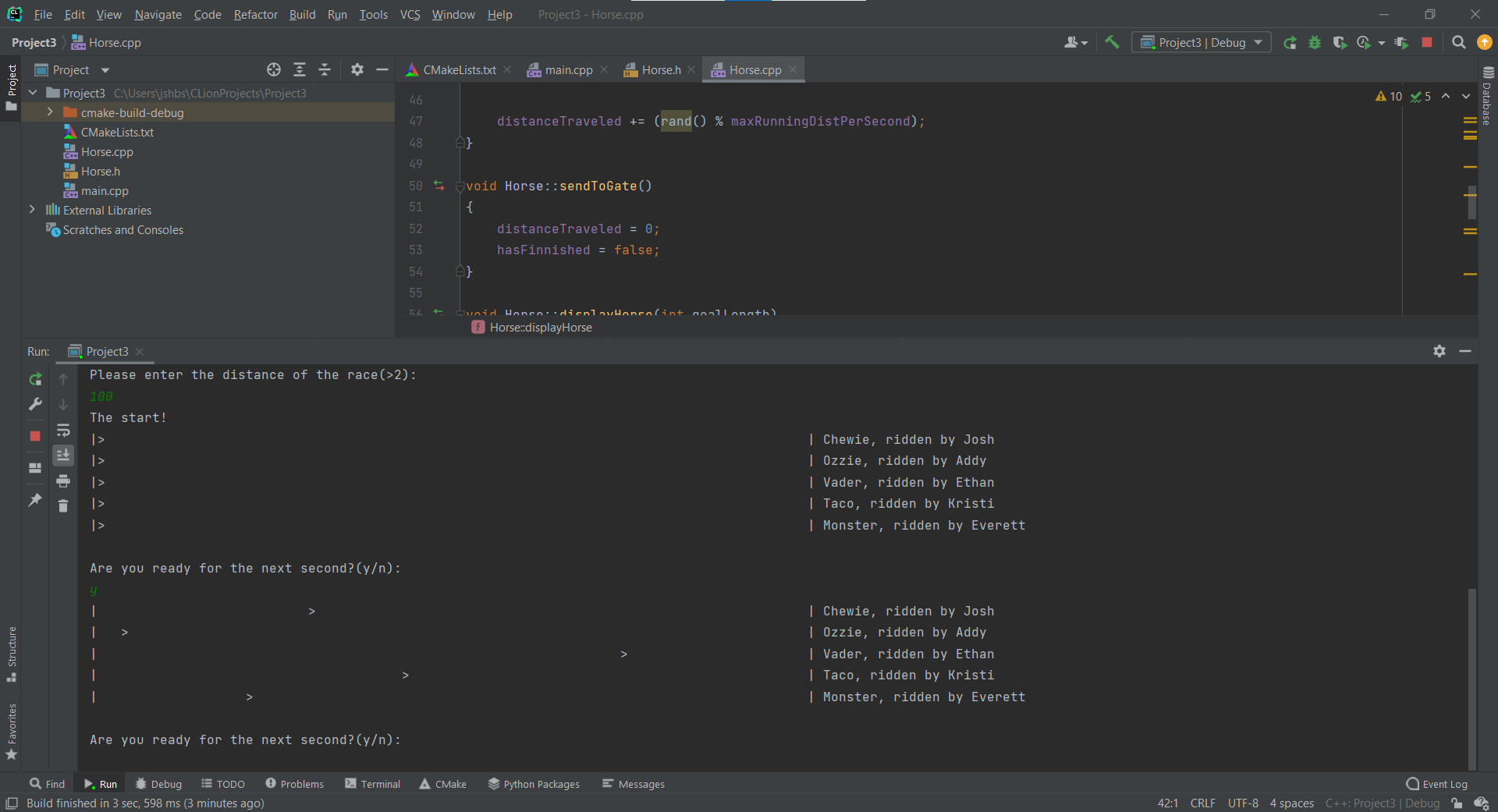This screenshot has height=812, width=1498.
Task: Print console contents with the printer icon
Action: [x=63, y=481]
